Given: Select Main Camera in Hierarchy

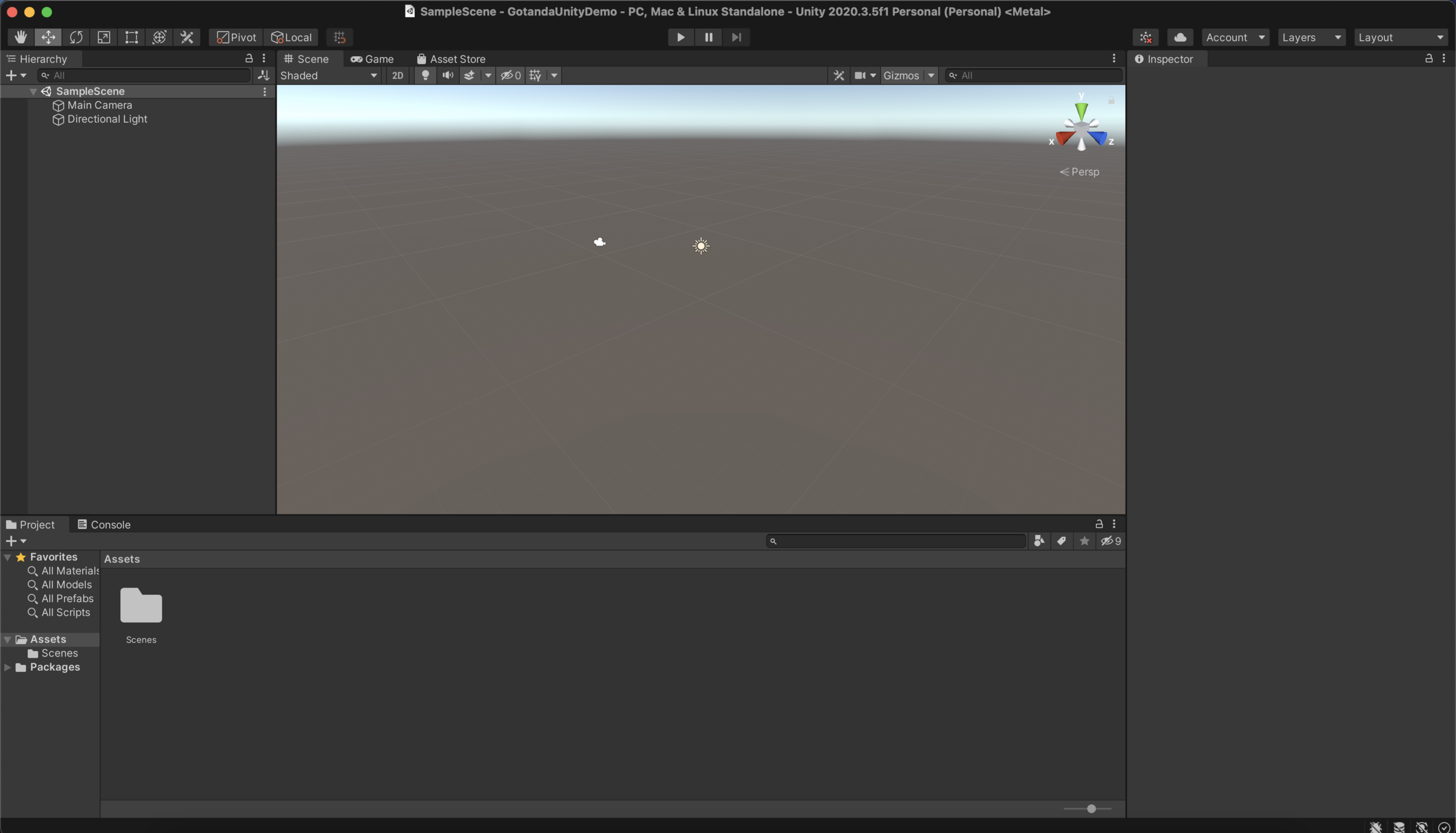Looking at the screenshot, I should click(x=99, y=105).
